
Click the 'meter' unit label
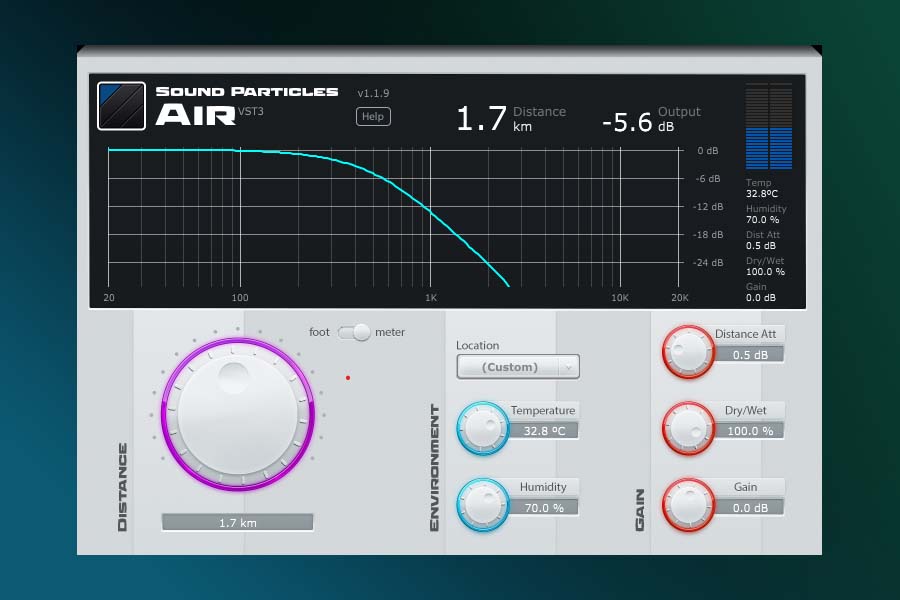390,332
